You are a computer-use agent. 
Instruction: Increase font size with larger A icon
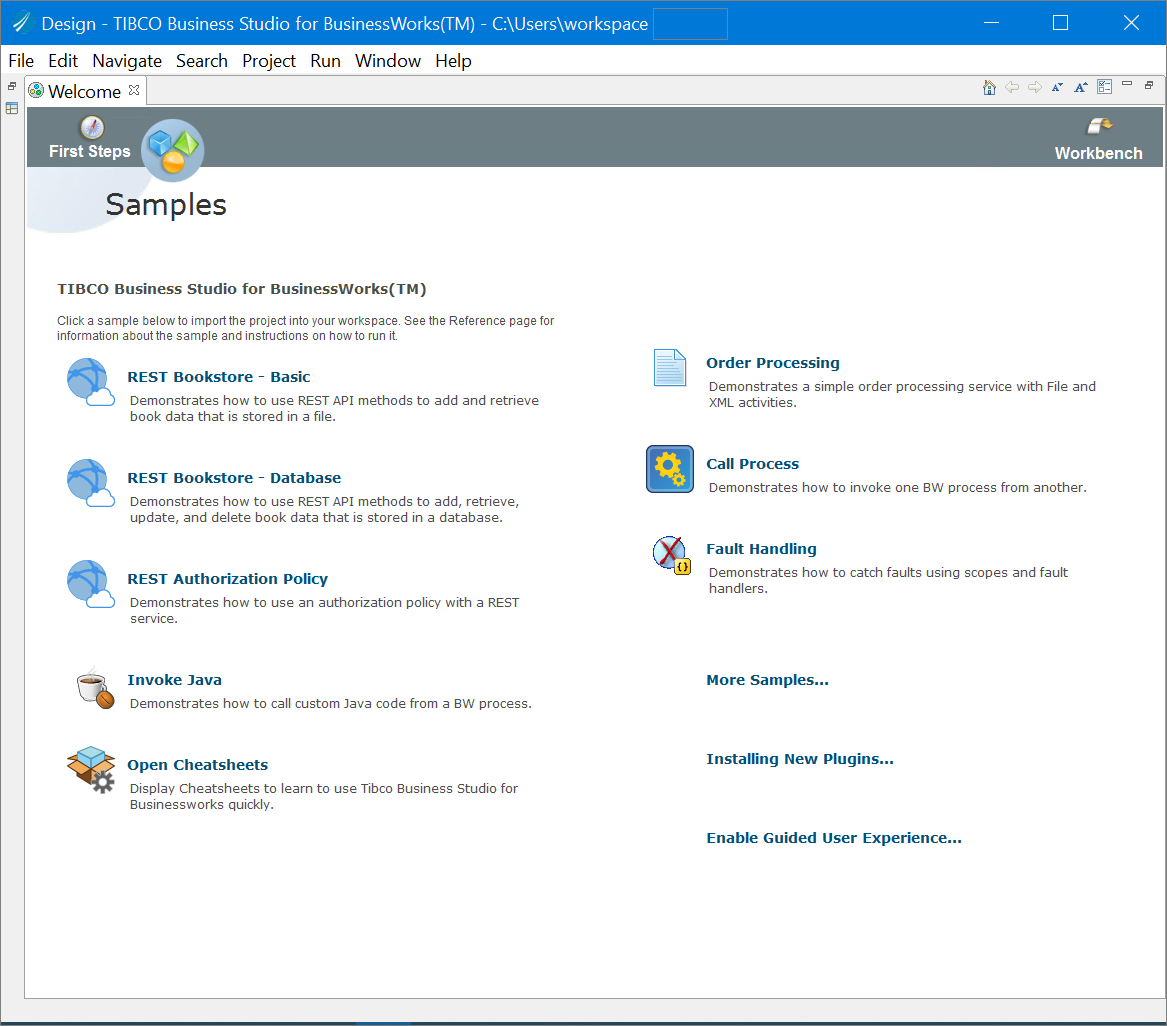point(1081,88)
